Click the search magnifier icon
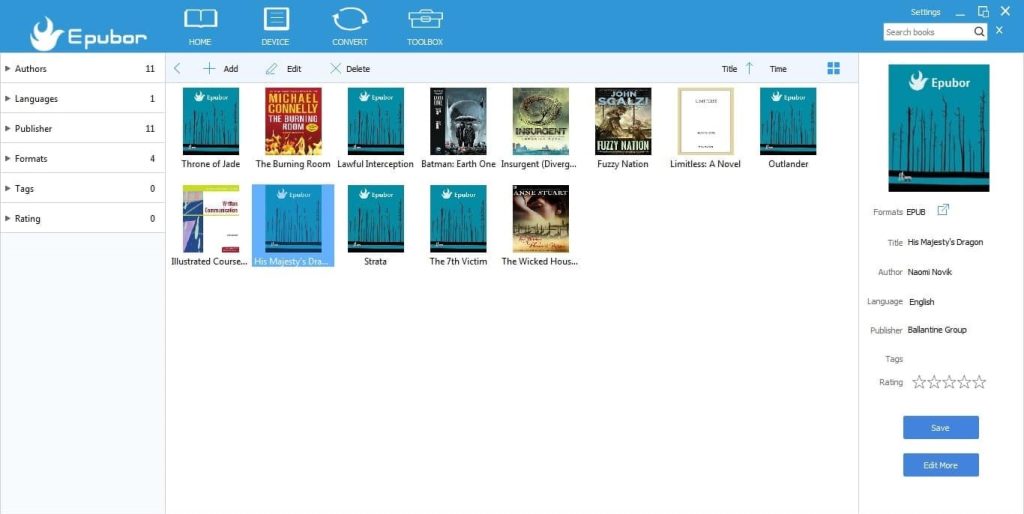 (979, 31)
